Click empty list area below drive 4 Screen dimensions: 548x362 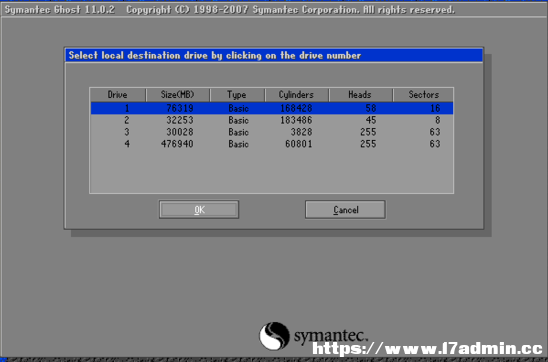(272, 171)
